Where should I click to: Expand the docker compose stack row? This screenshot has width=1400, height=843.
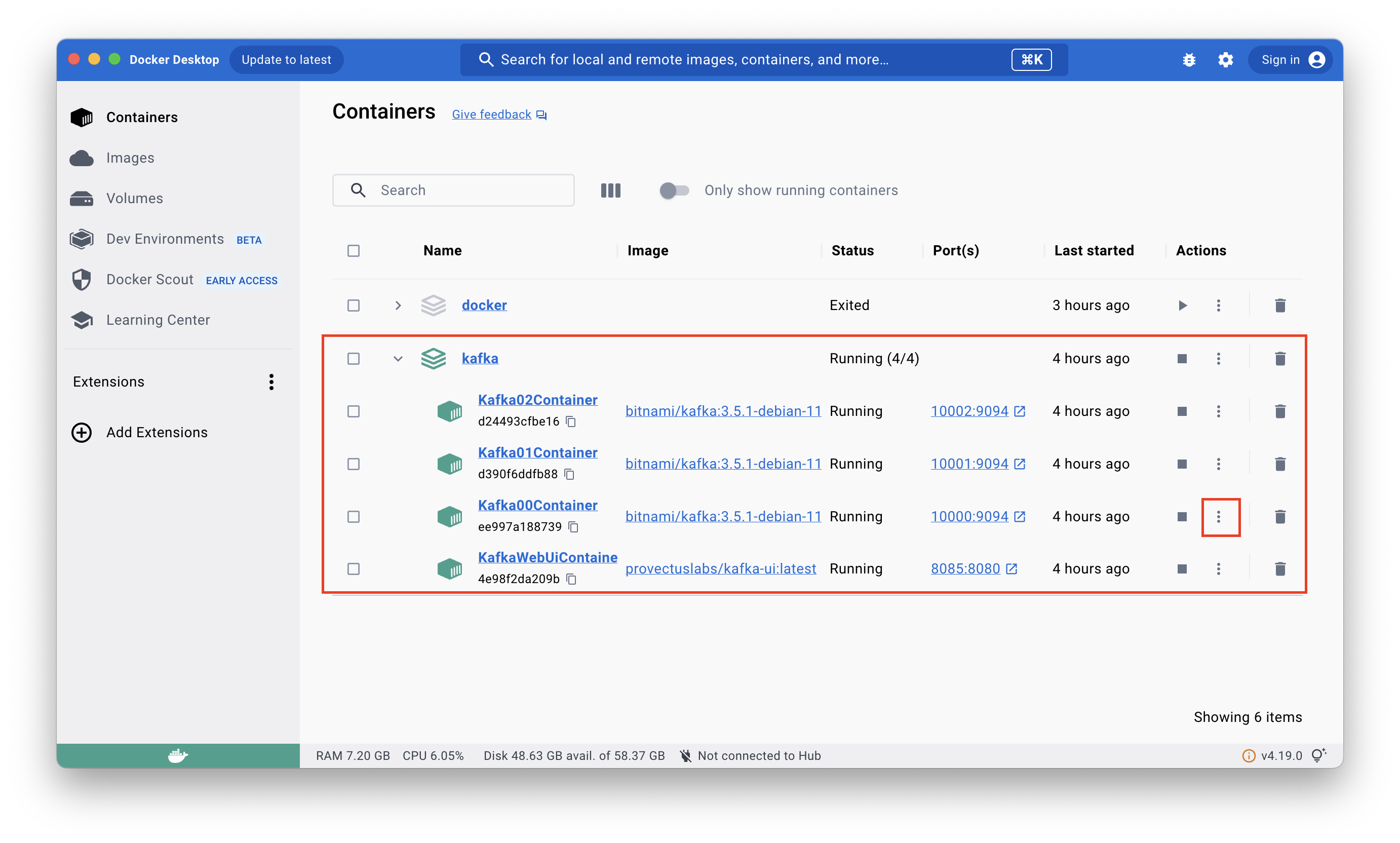(x=398, y=305)
